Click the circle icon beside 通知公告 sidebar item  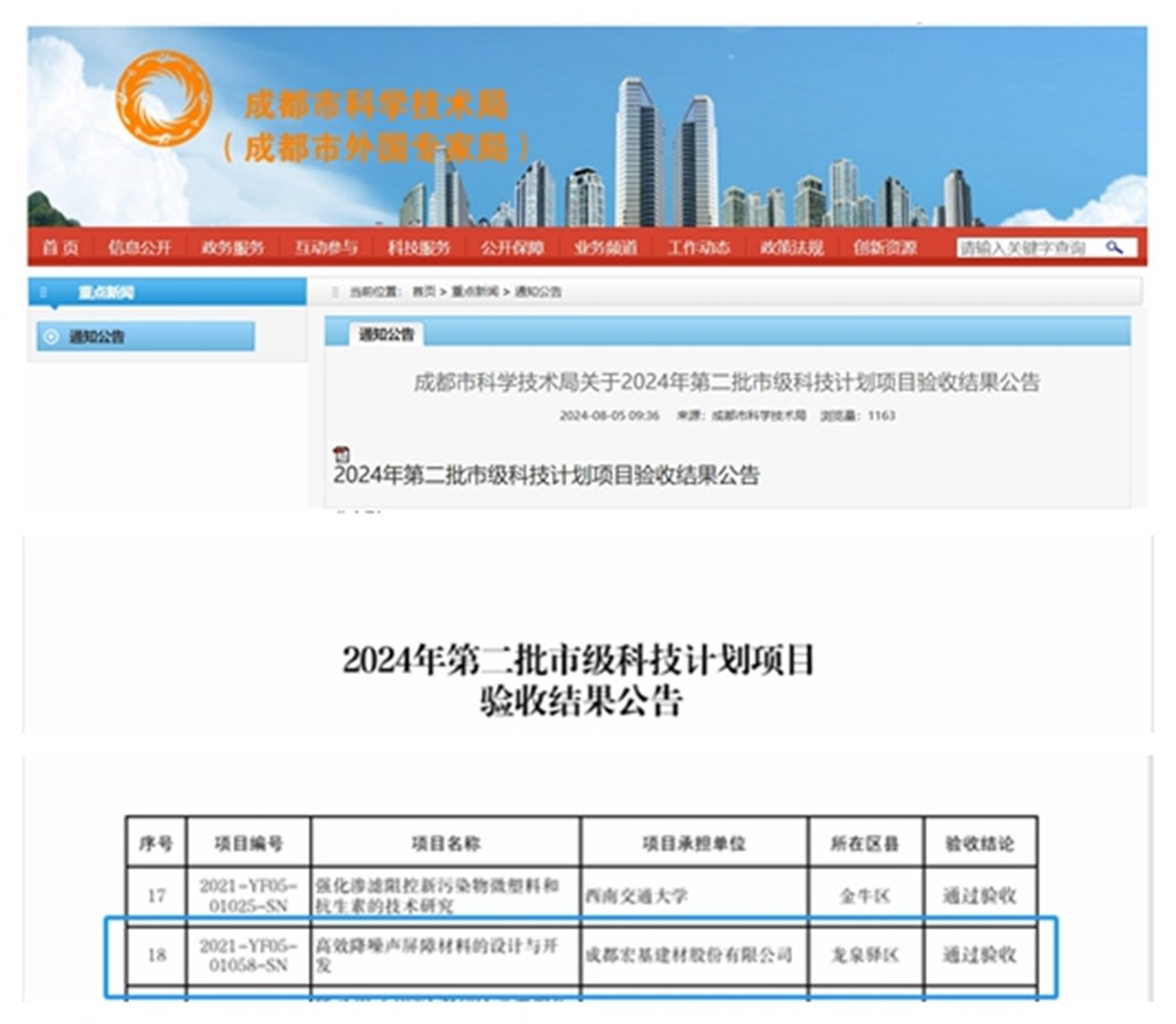(52, 336)
